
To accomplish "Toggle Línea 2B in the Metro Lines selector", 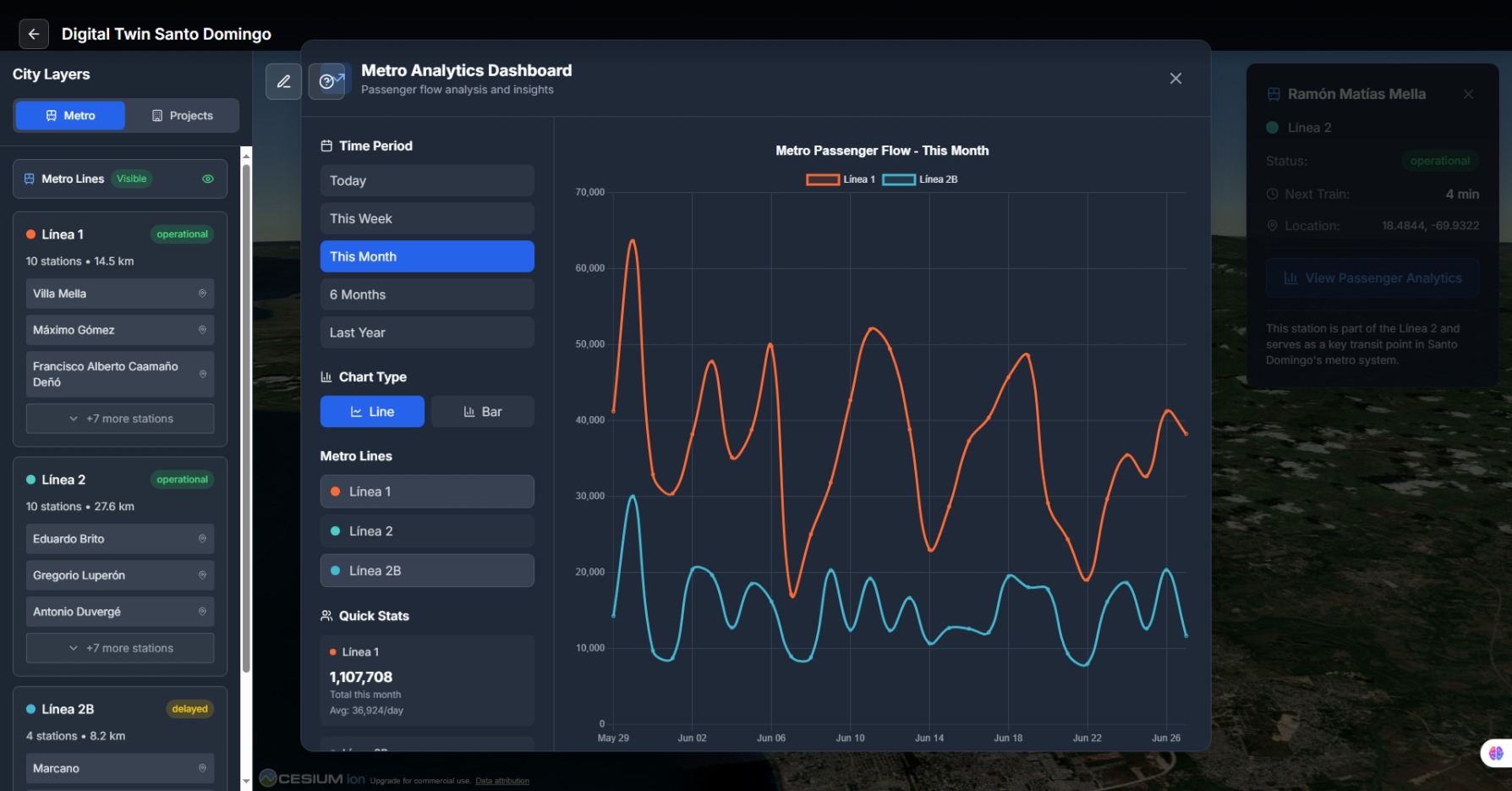I will tap(426, 570).
